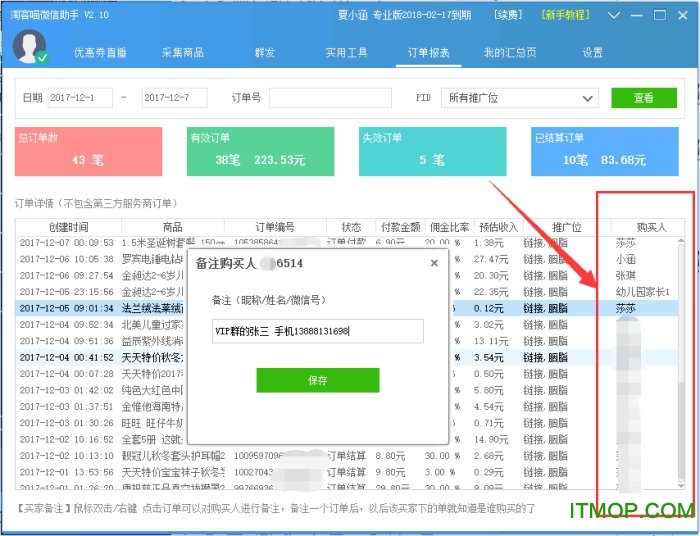The height and width of the screenshot is (536, 700).
Task: Select order row 2017-12-03 01:42:02
Action: 346,390
